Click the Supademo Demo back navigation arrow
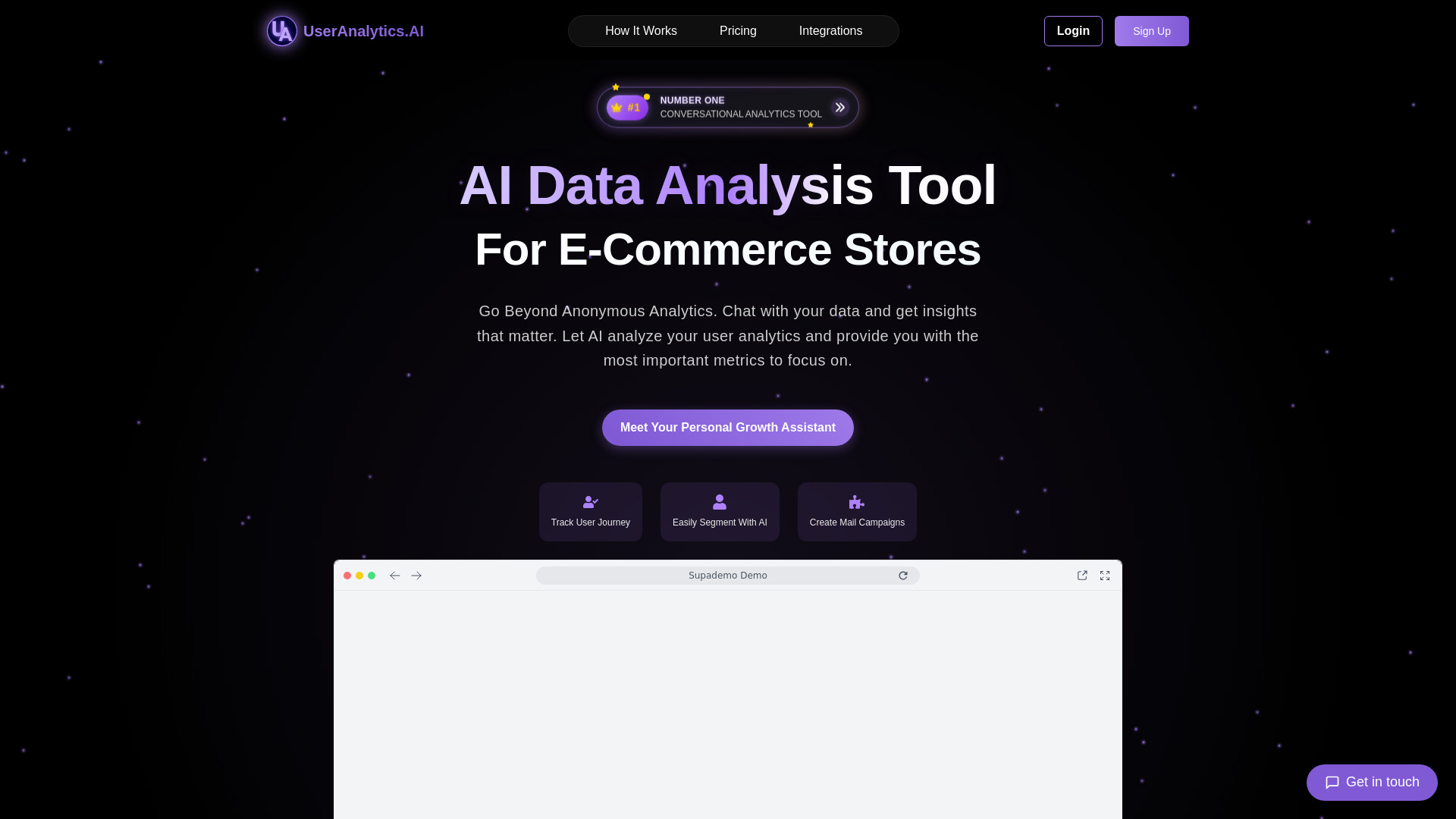The height and width of the screenshot is (819, 1456). (x=395, y=575)
